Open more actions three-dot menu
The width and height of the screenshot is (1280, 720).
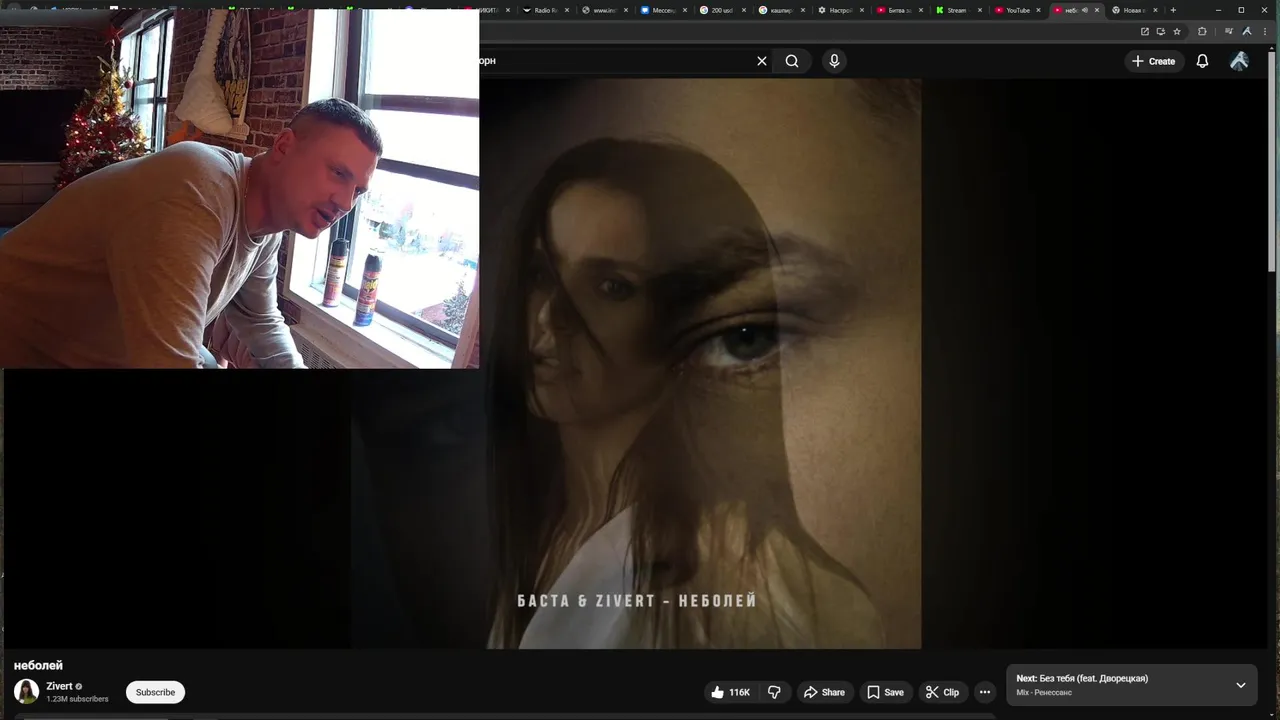(985, 692)
